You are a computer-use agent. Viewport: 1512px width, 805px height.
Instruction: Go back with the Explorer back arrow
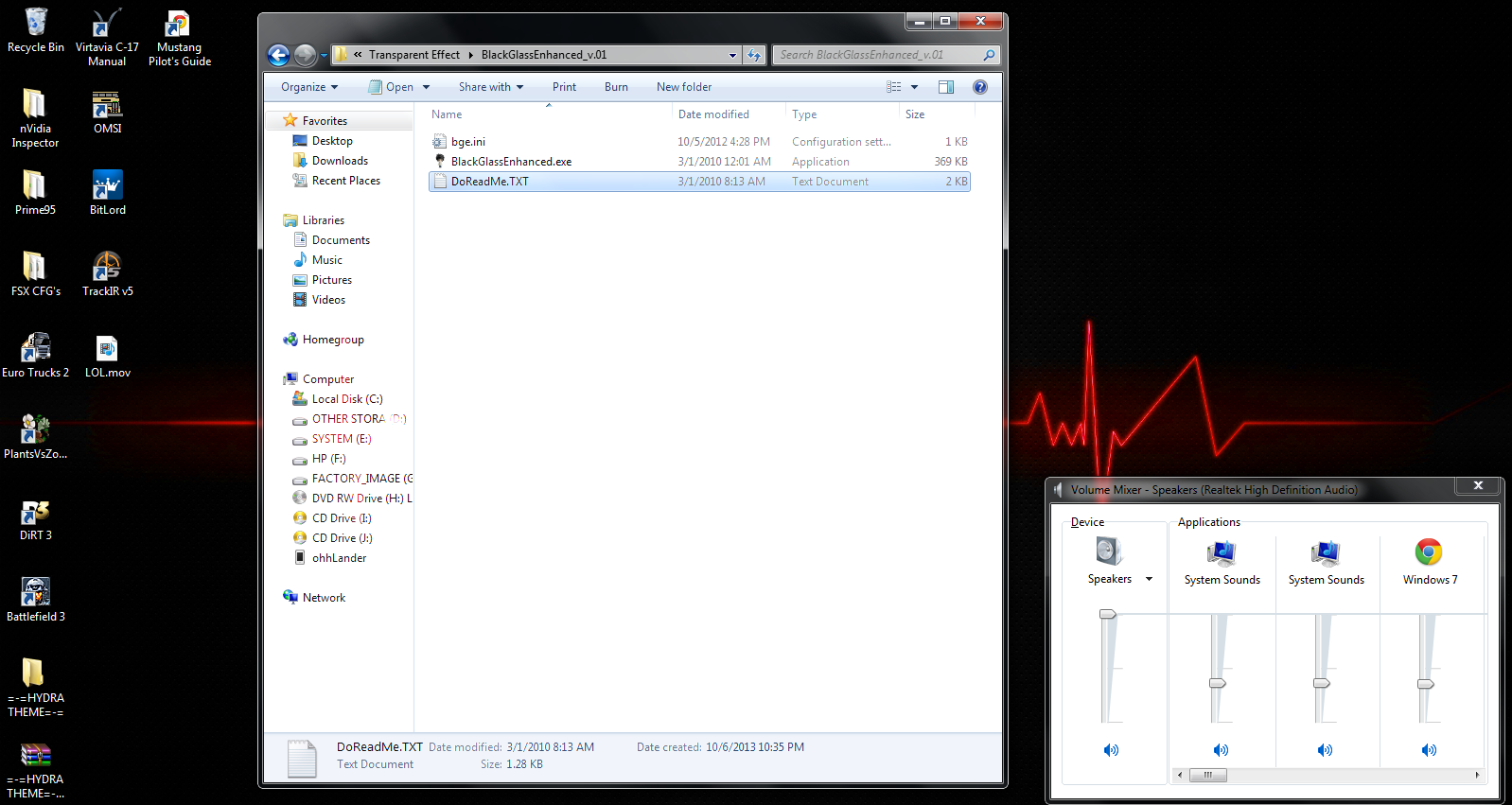point(278,56)
